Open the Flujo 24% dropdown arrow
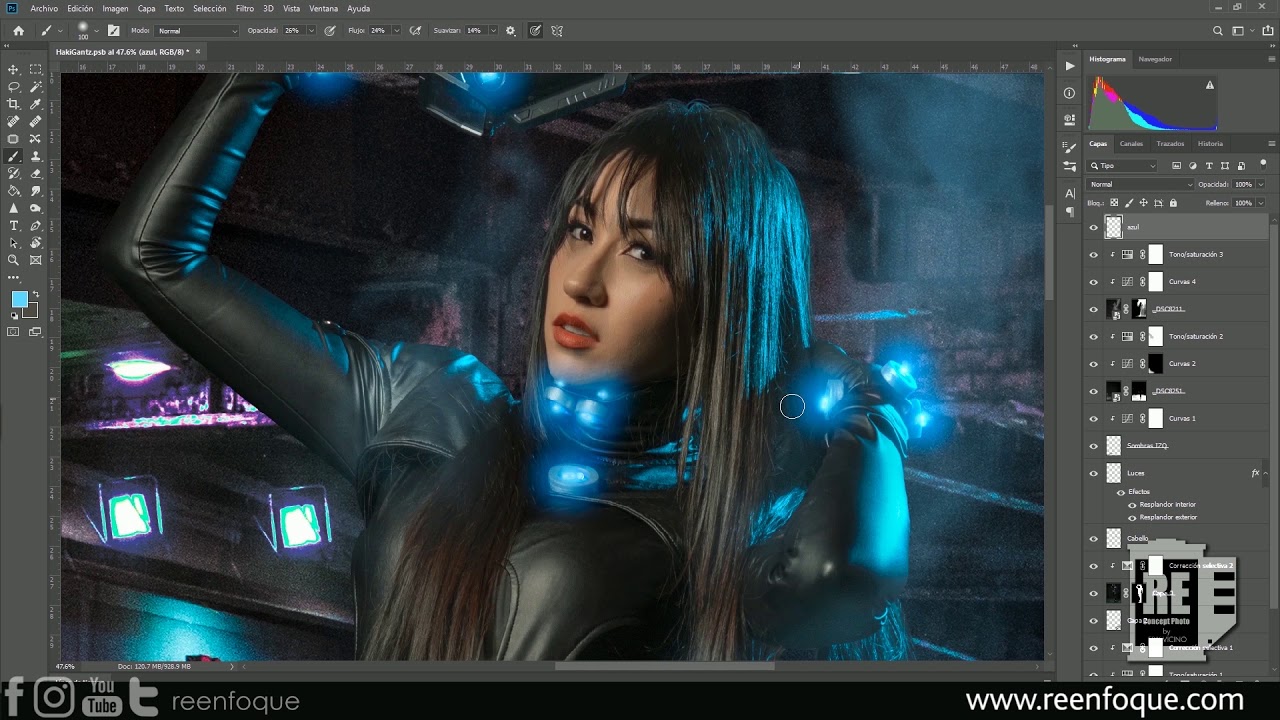 click(x=396, y=31)
